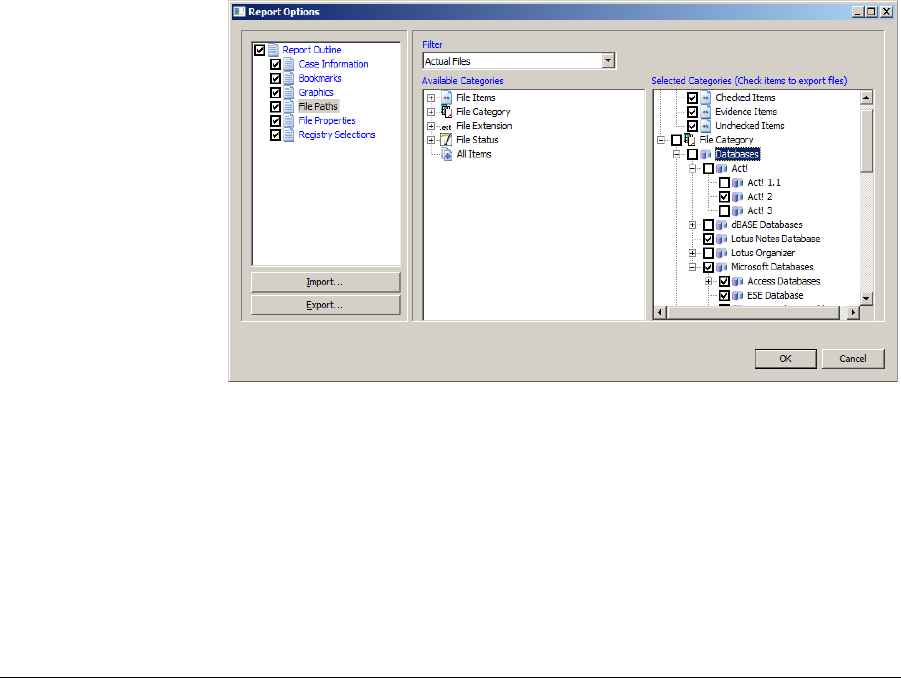Uncheck the Case Information checkbox
This screenshot has width=901, height=678.
coord(275,64)
